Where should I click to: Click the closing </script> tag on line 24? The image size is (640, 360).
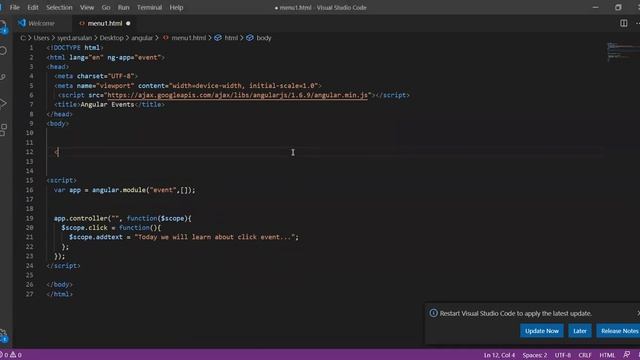point(63,265)
